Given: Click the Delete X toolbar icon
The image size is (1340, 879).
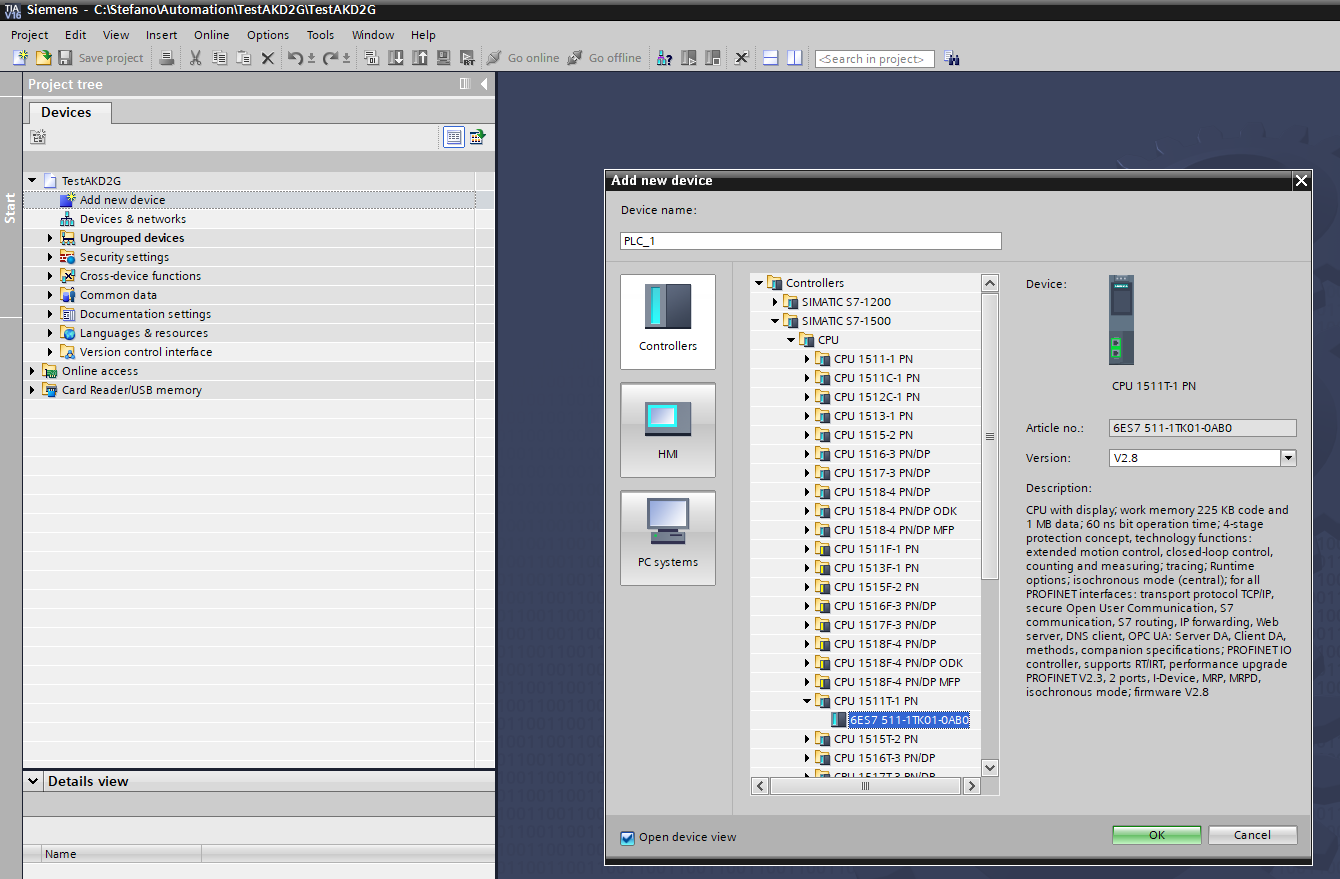Looking at the screenshot, I should point(267,58).
